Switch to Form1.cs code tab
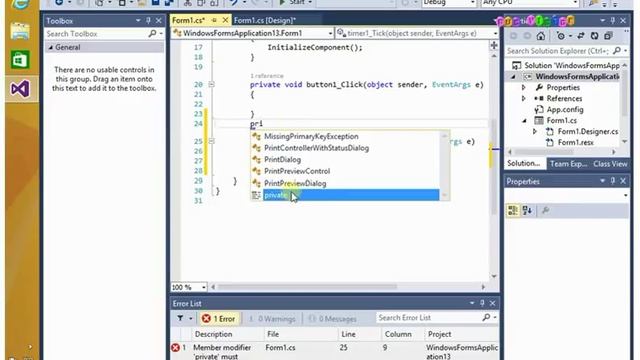Image resolution: width=640 pixels, height=360 pixels. (188, 20)
